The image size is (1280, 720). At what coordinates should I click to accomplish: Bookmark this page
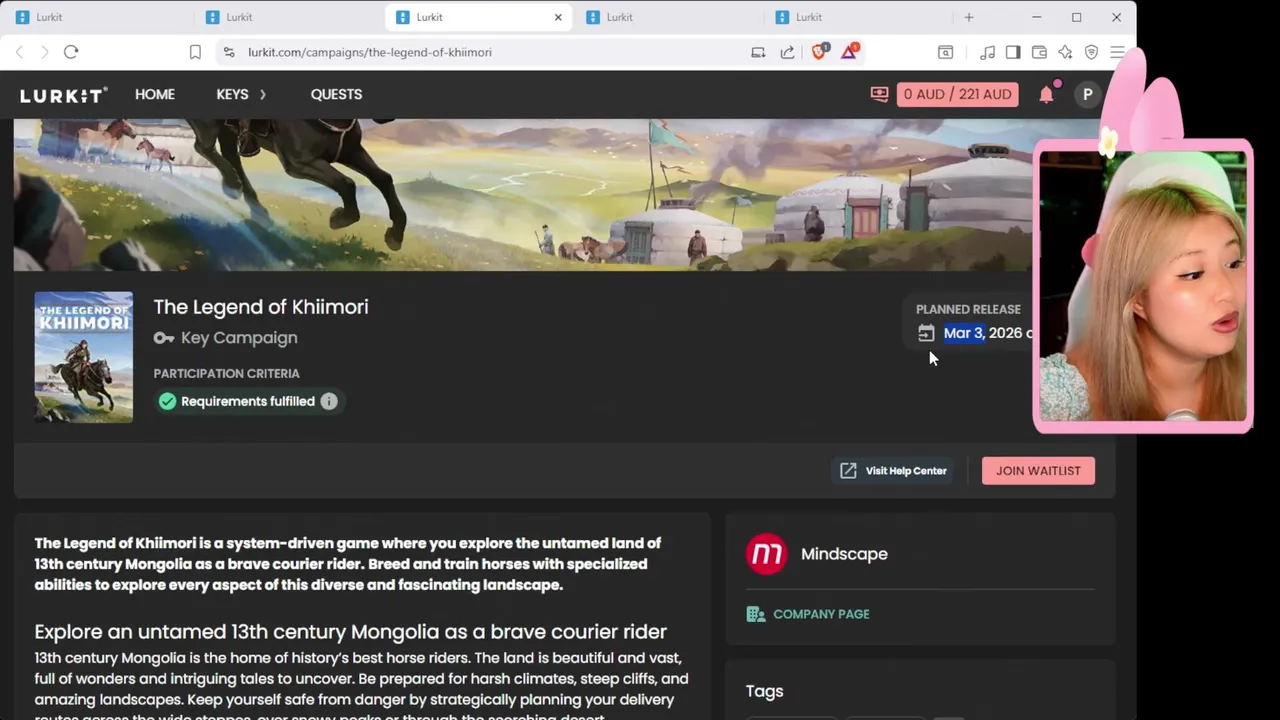point(195,52)
